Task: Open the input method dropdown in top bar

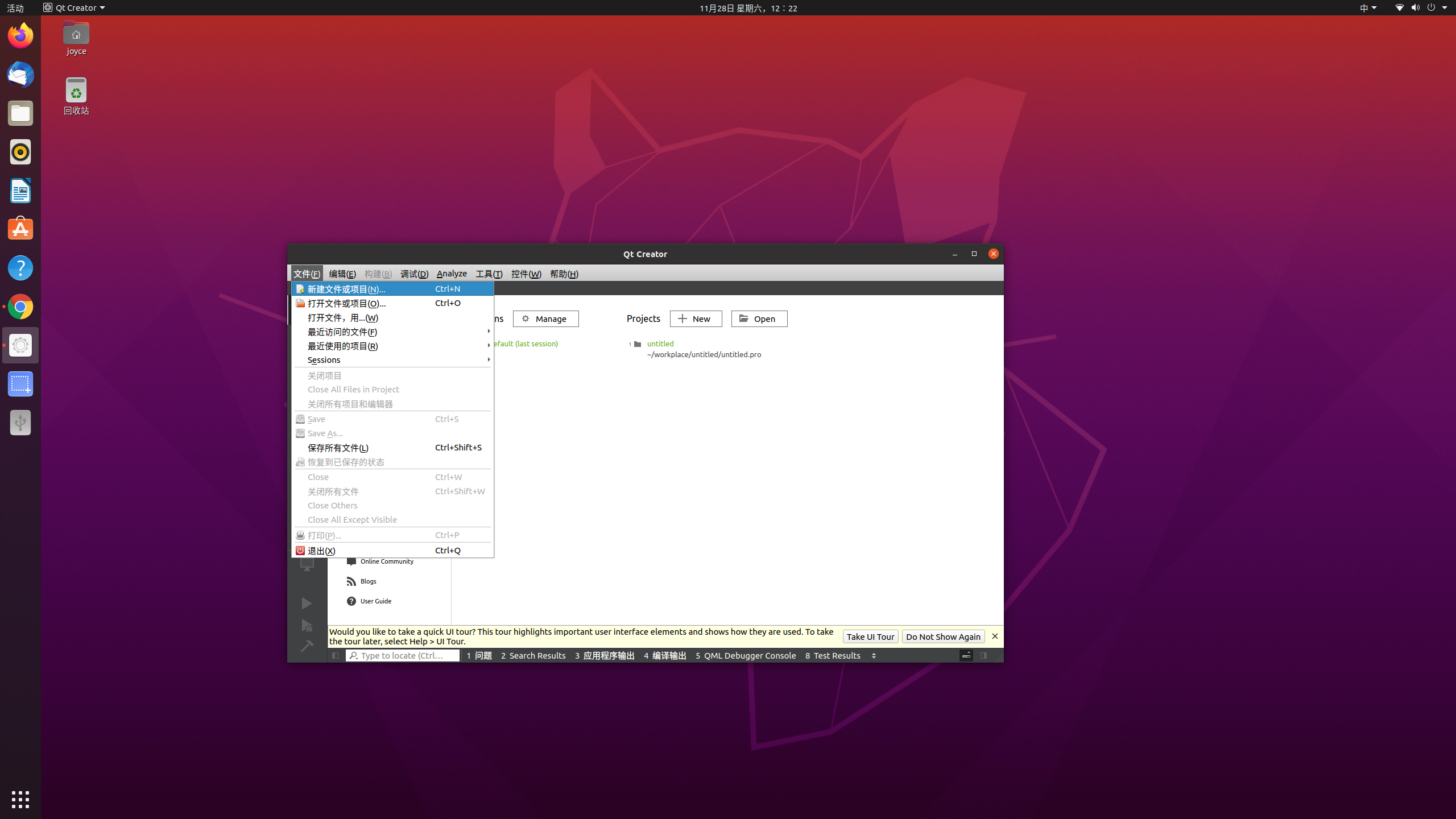Action: pos(1367,8)
